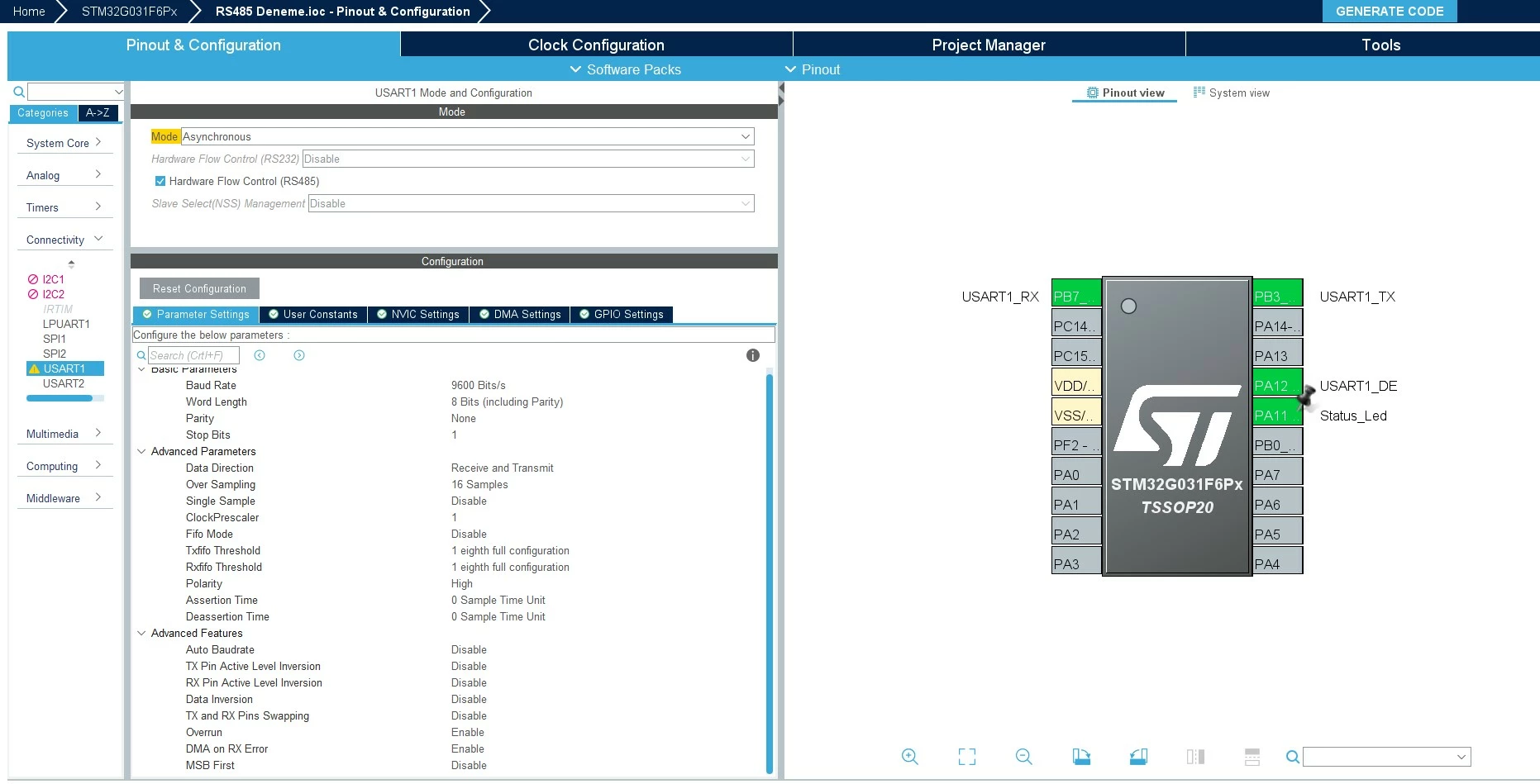Click the zoom out magnifier icon
The width and height of the screenshot is (1540, 784).
click(1023, 756)
